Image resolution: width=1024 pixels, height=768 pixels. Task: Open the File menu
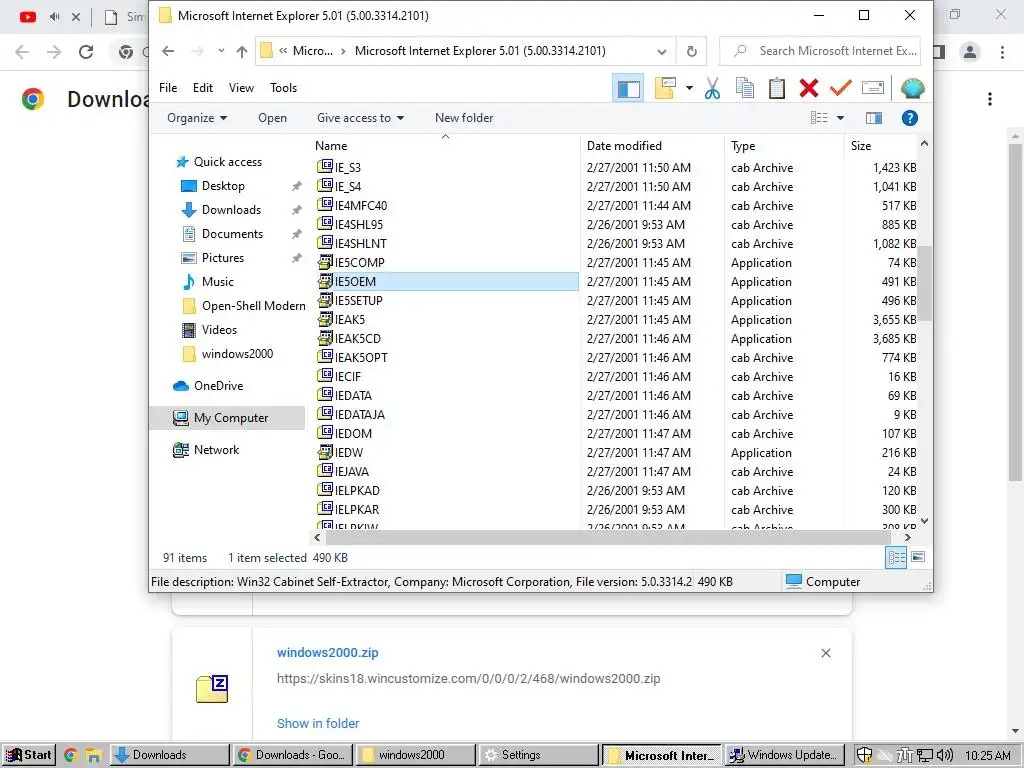point(168,88)
